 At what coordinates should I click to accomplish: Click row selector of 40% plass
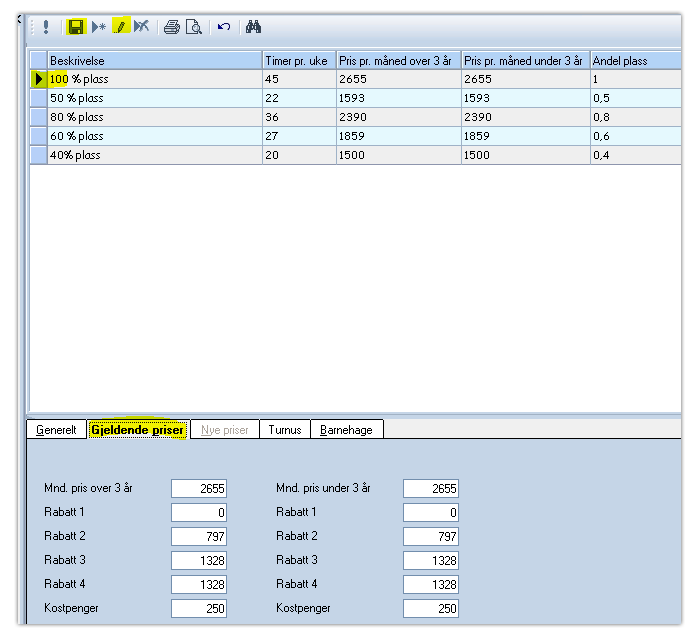(39, 155)
